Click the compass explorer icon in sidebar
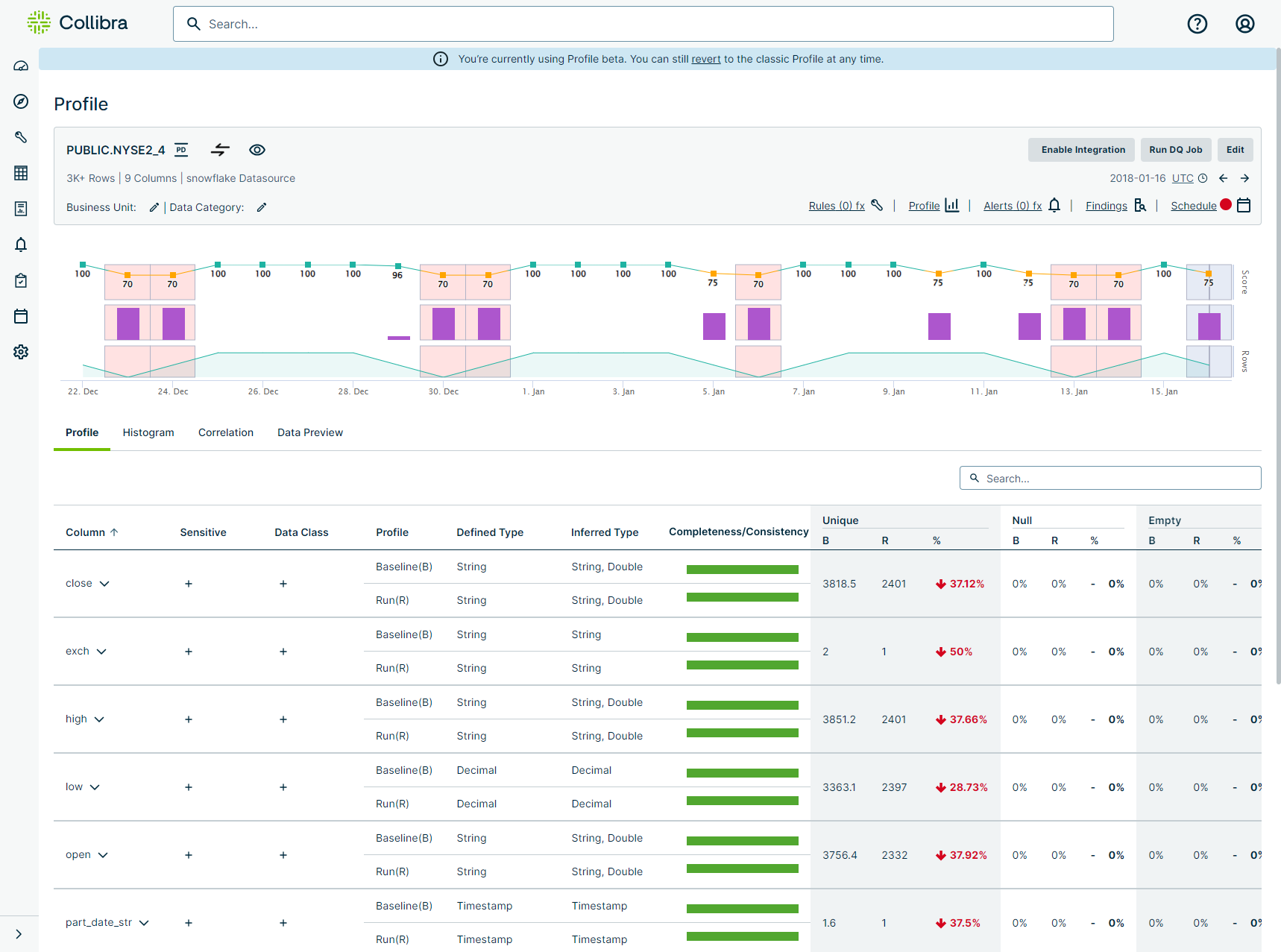Image resolution: width=1281 pixels, height=952 pixels. click(21, 101)
